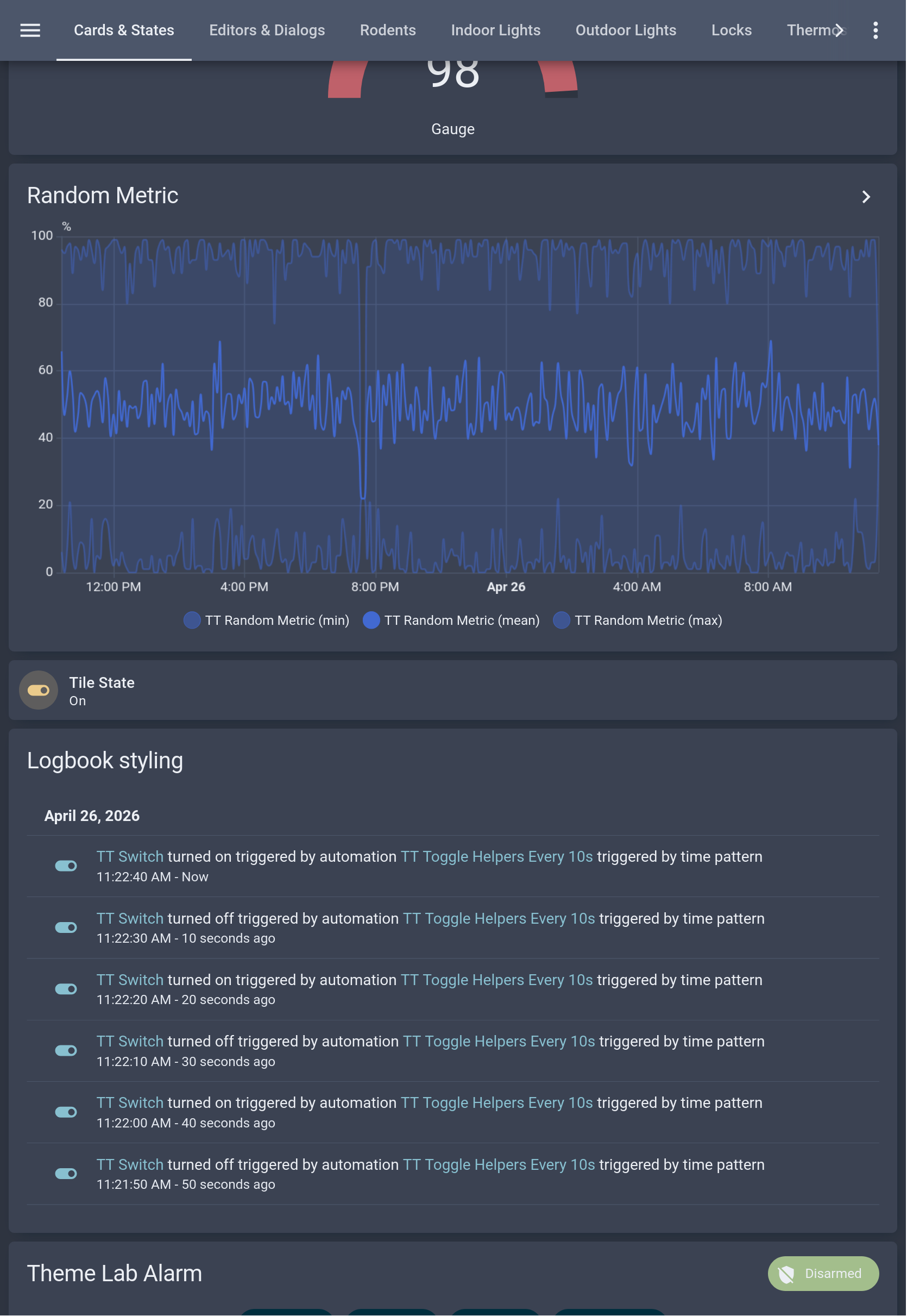Toggle the TT Random Metric (min) legend
The image size is (907, 1316).
click(267, 621)
